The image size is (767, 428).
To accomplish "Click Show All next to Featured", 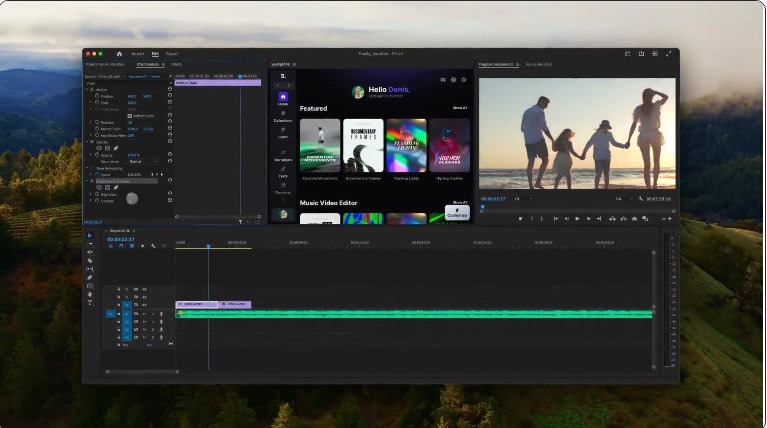I will click(x=460, y=107).
